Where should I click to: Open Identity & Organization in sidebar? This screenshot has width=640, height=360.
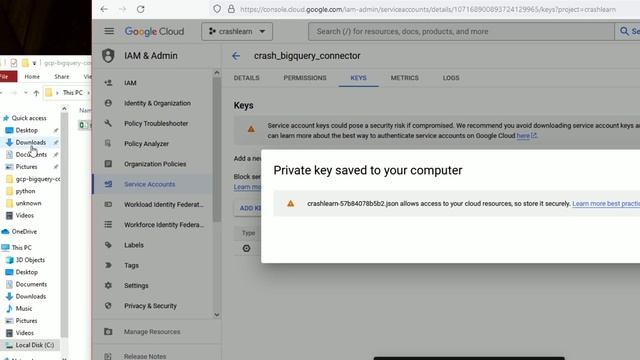pos(157,103)
